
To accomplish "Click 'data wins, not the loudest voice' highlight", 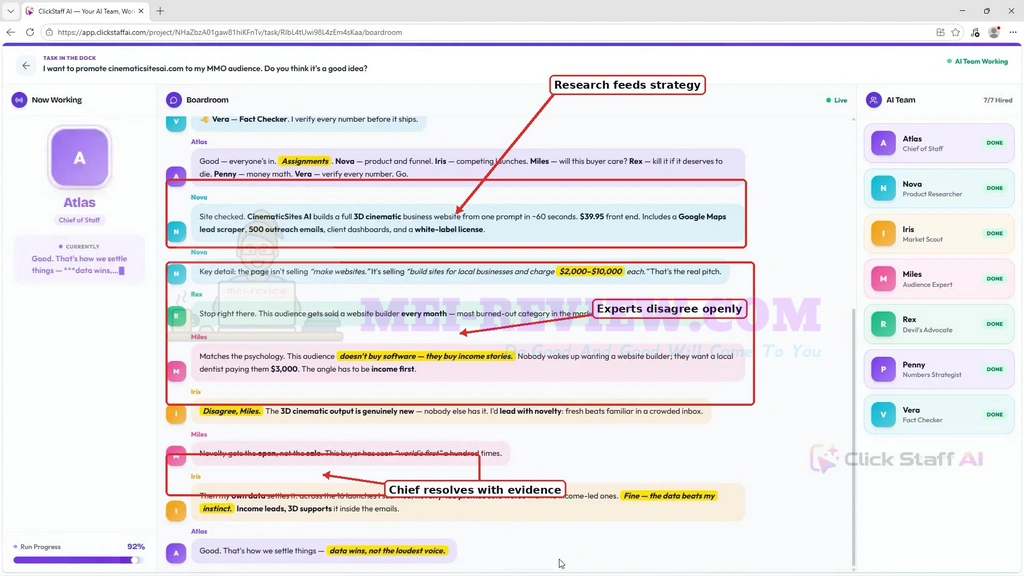I will pos(387,551).
